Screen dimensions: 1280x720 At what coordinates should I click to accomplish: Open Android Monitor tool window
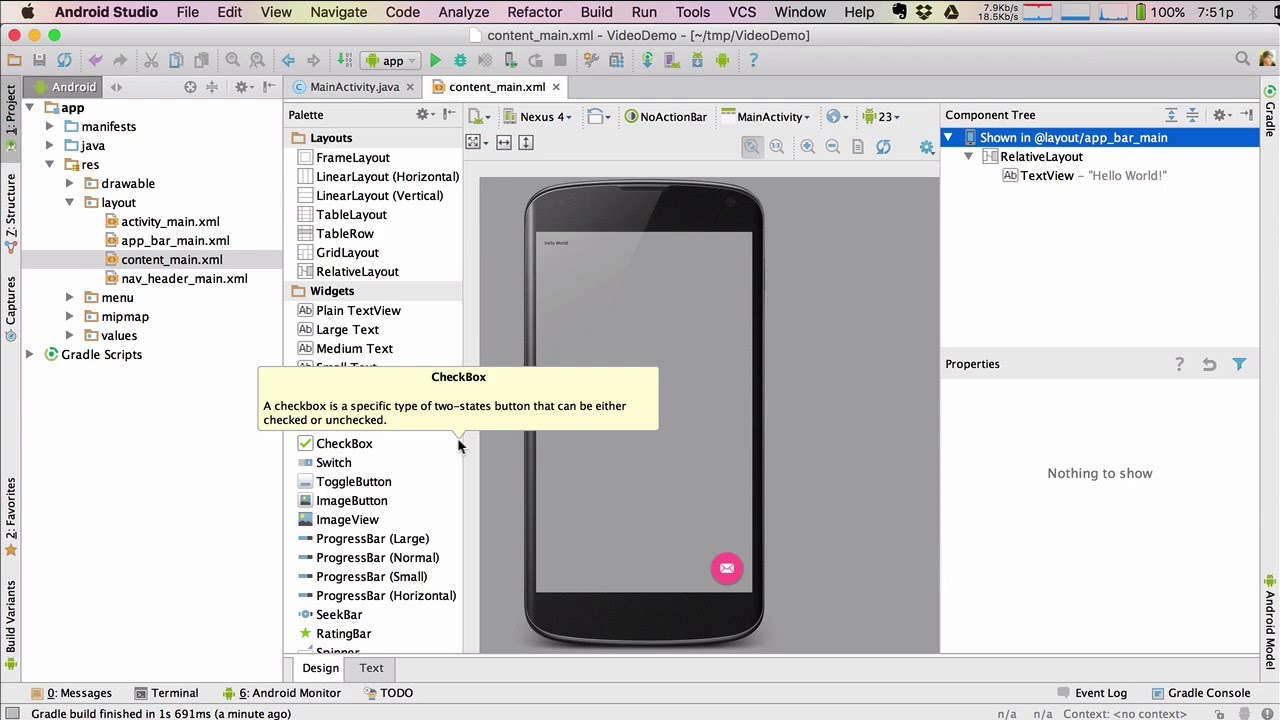tap(282, 693)
